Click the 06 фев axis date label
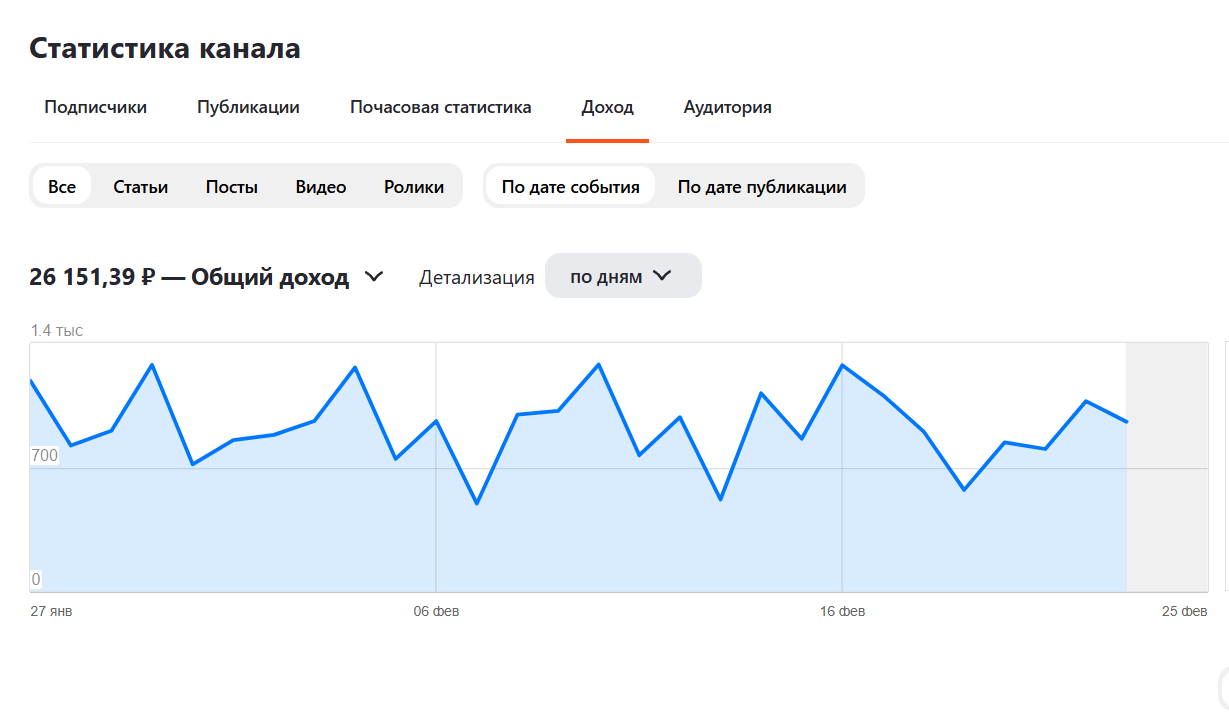 [436, 611]
